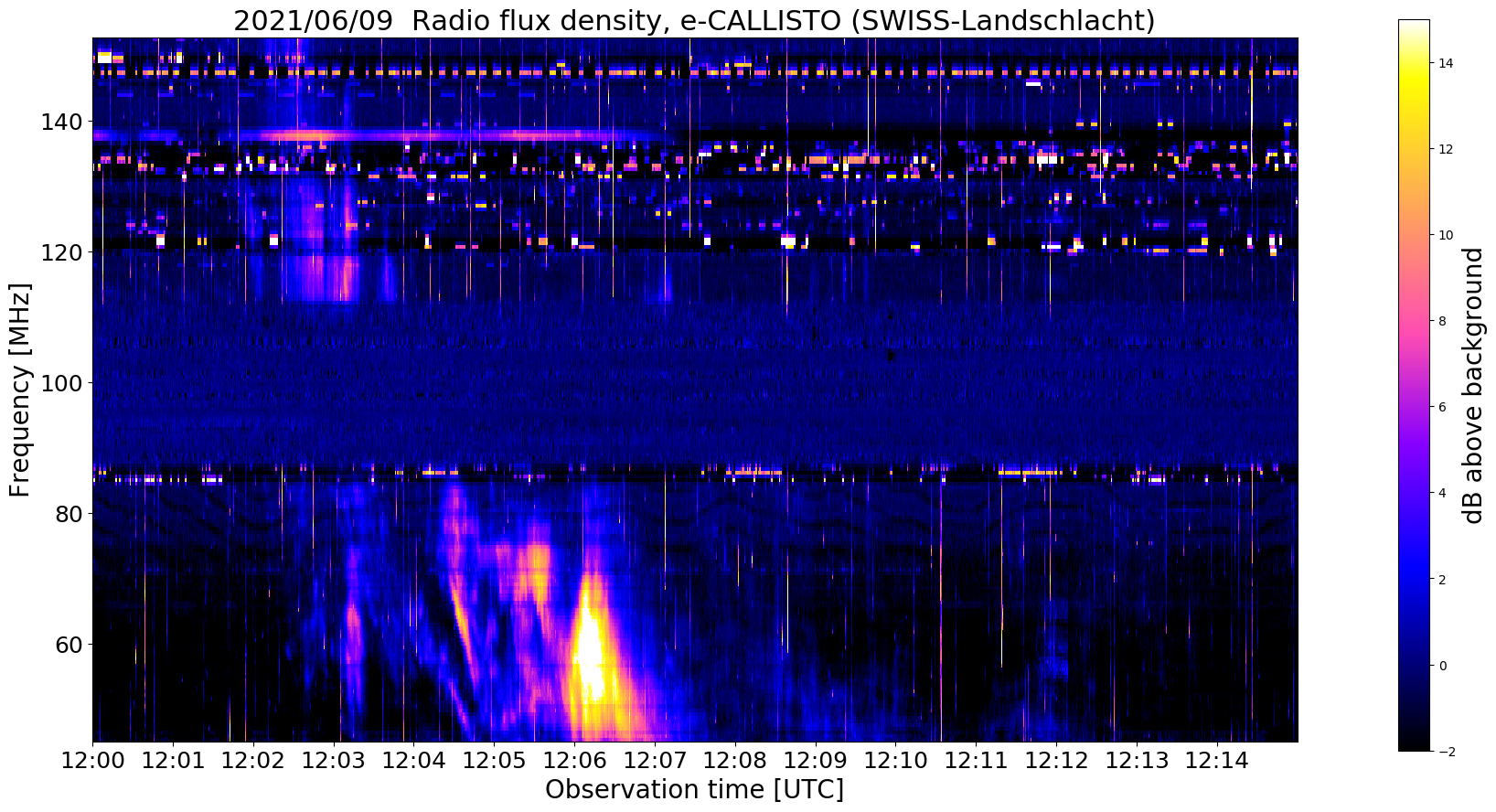The height and width of the screenshot is (812, 1496).
Task: Select the 120 frequency tick label
Action: [62, 252]
